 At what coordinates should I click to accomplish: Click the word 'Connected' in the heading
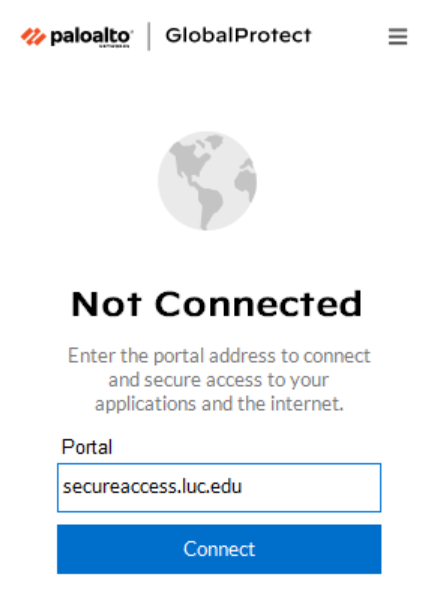click(x=259, y=304)
